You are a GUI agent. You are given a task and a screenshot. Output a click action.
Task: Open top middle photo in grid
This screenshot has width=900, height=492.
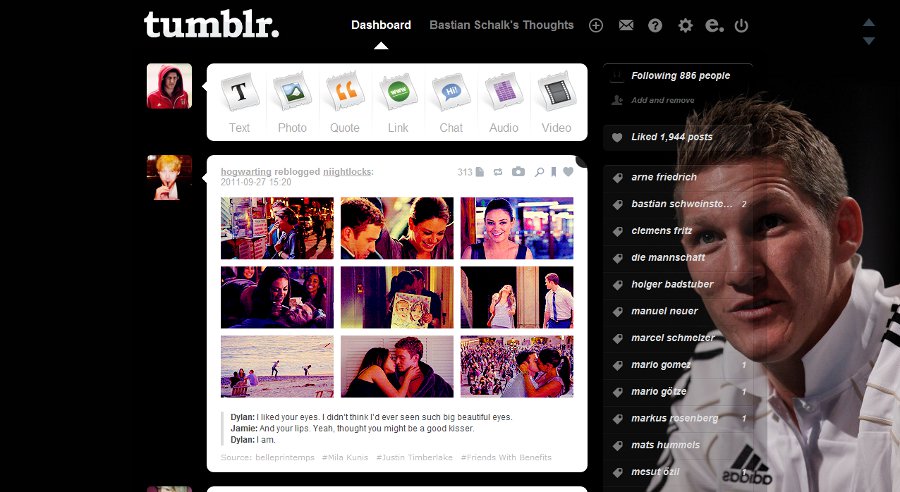tap(397, 228)
